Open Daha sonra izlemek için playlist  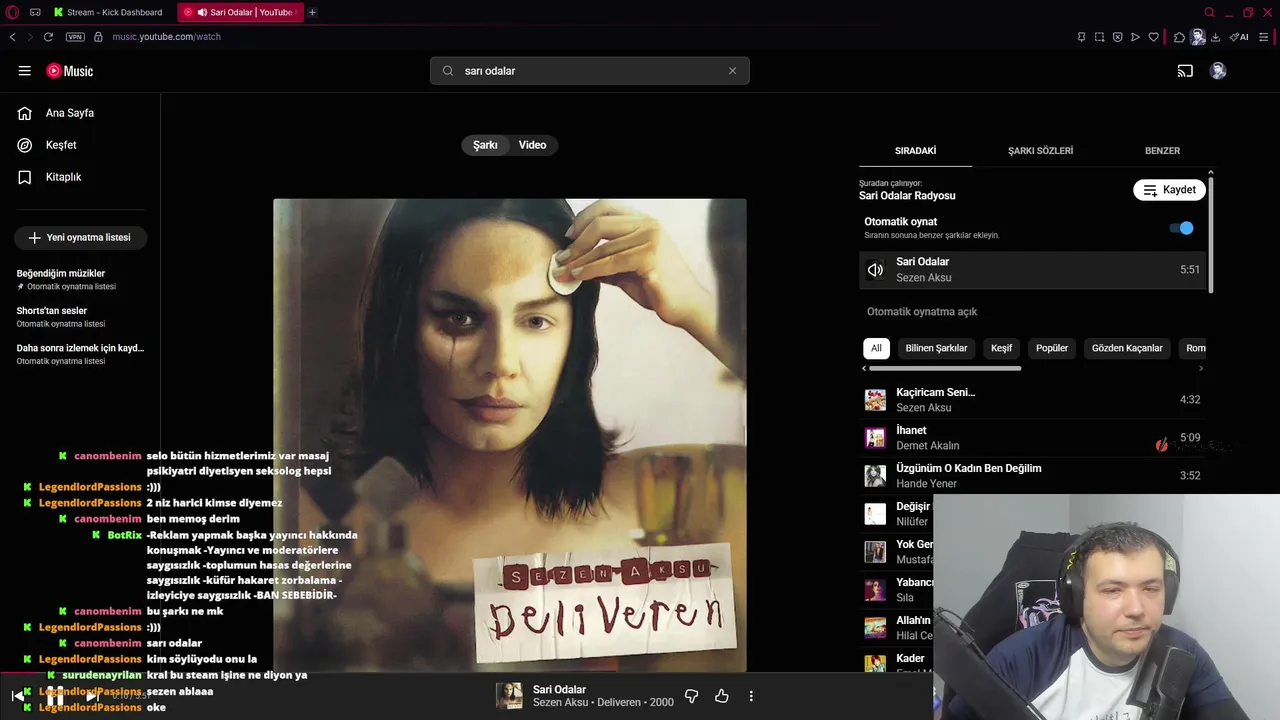[80, 354]
